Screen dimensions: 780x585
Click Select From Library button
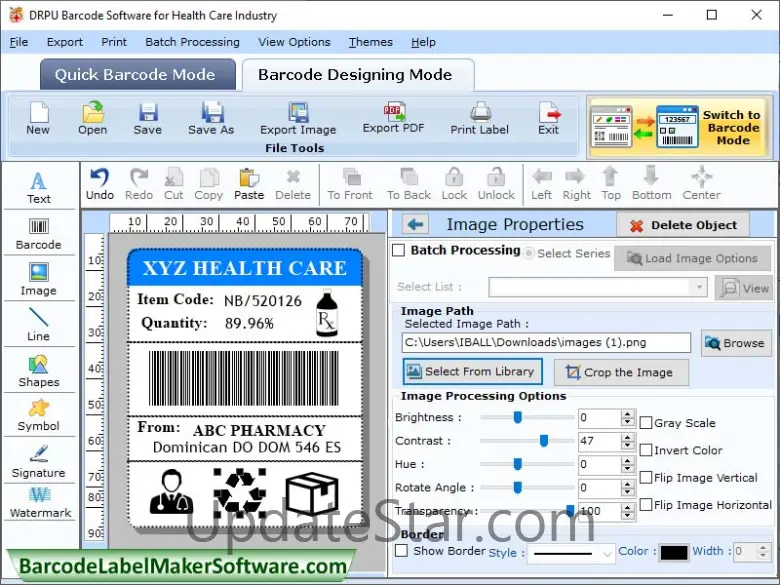[x=472, y=372]
